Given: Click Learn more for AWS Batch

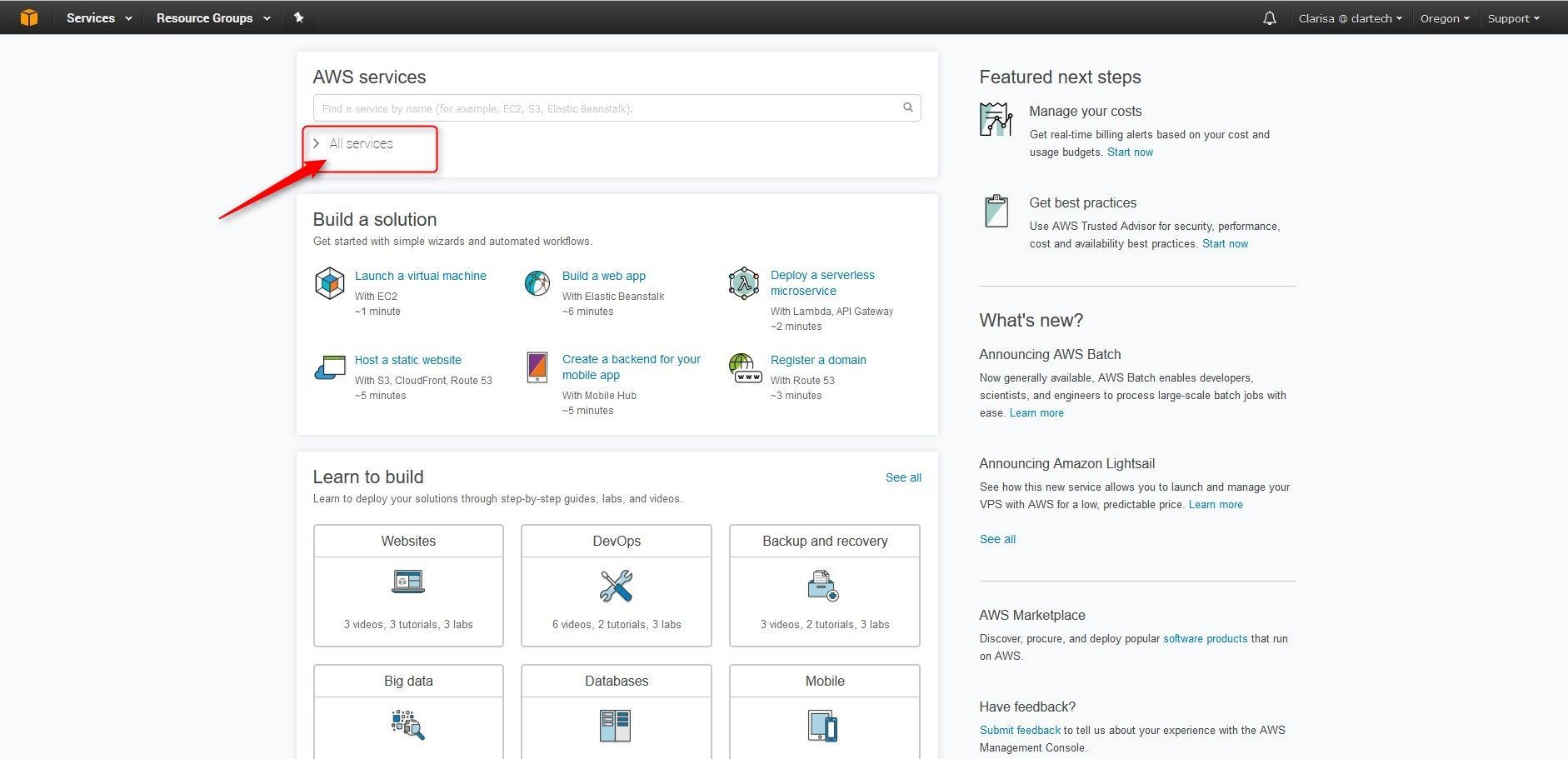Looking at the screenshot, I should 1036,413.
